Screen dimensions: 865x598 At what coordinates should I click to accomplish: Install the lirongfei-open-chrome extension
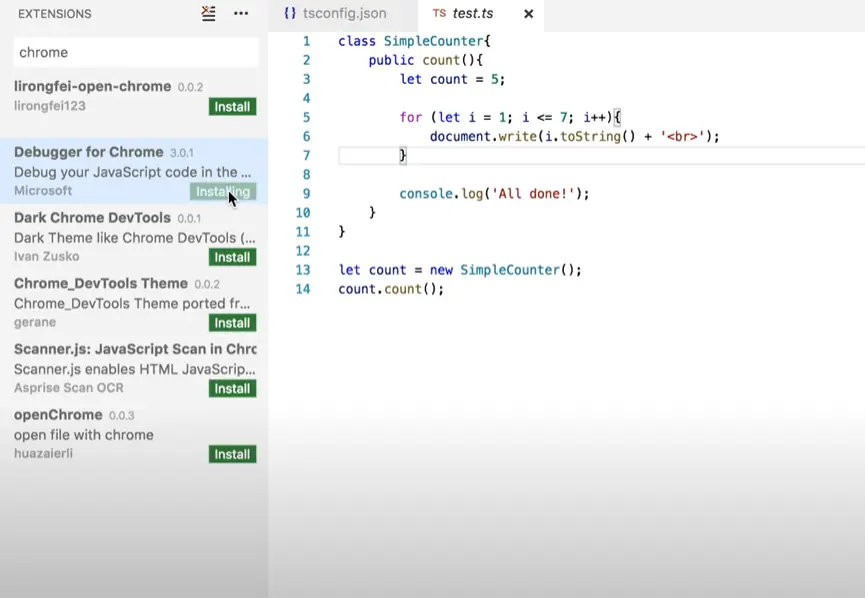[231, 106]
